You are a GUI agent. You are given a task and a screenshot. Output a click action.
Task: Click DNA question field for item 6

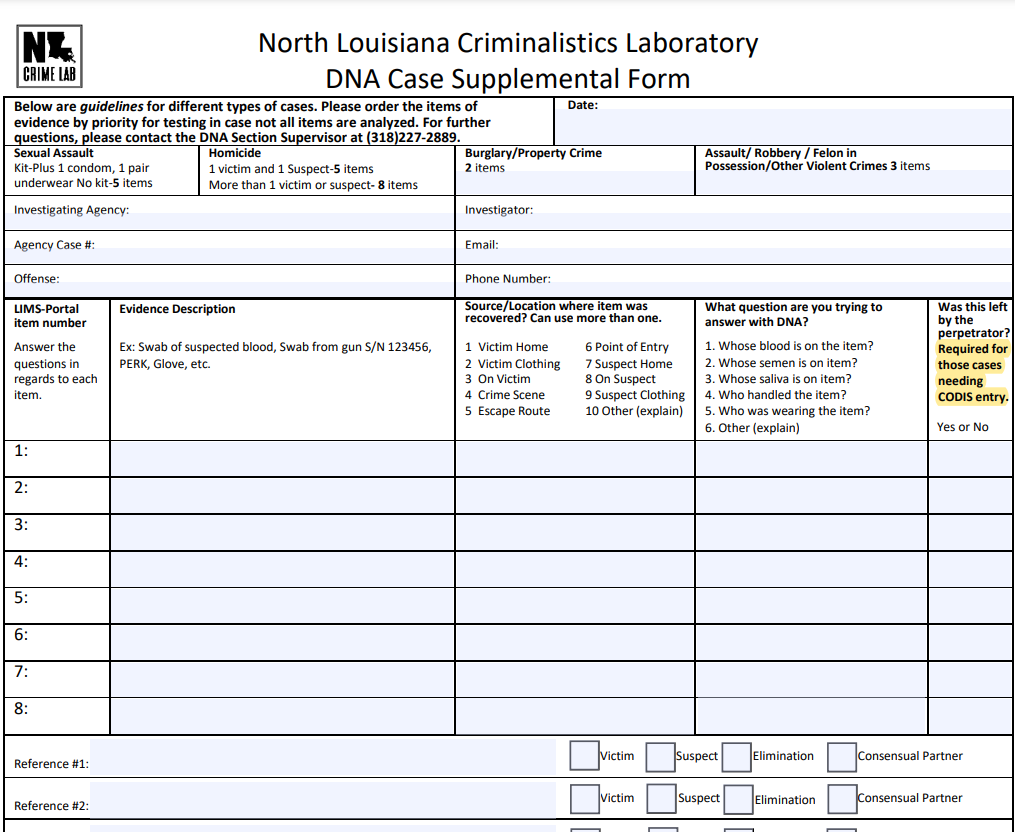click(812, 643)
